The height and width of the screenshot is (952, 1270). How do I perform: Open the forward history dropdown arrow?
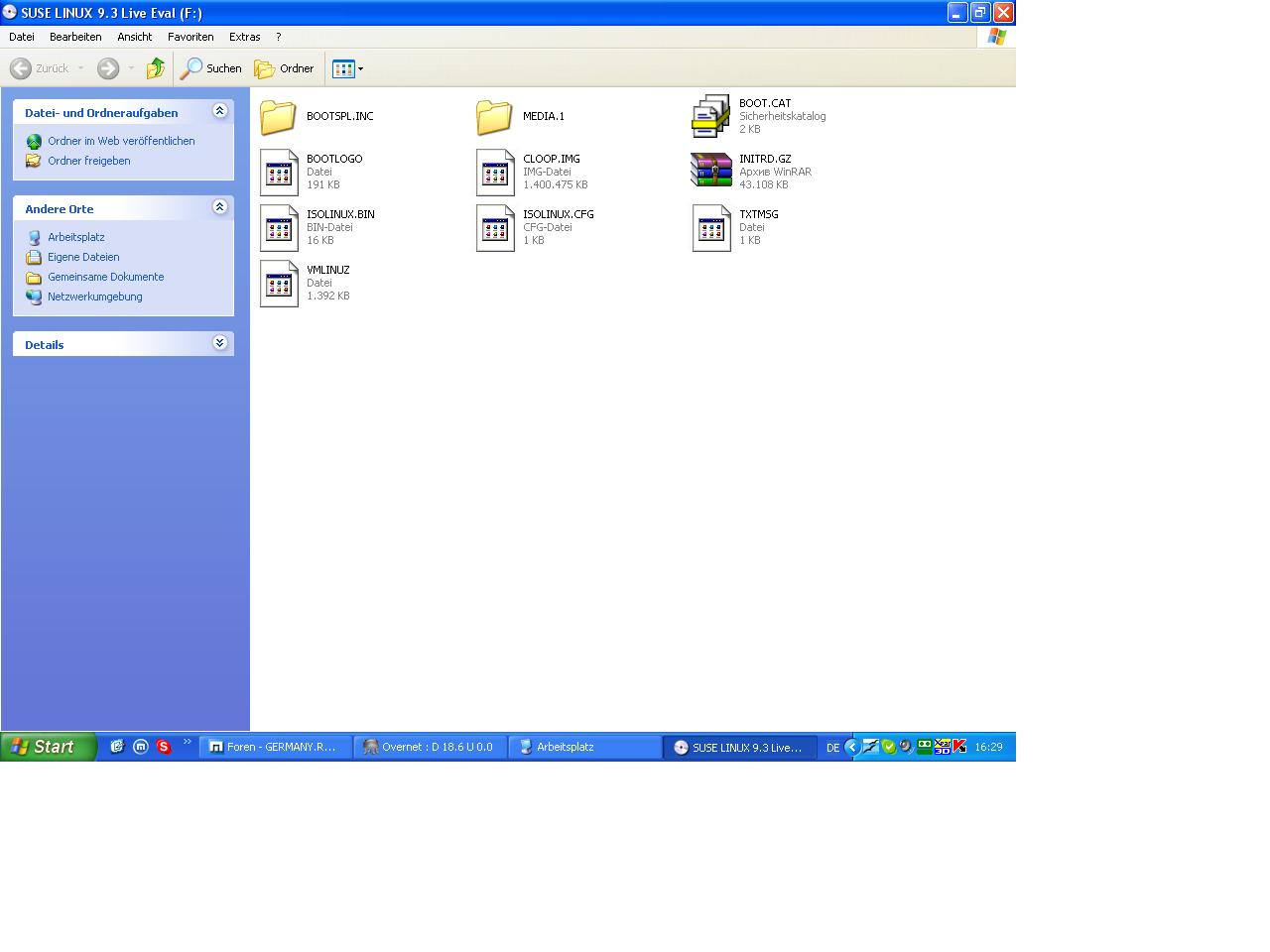(130, 68)
